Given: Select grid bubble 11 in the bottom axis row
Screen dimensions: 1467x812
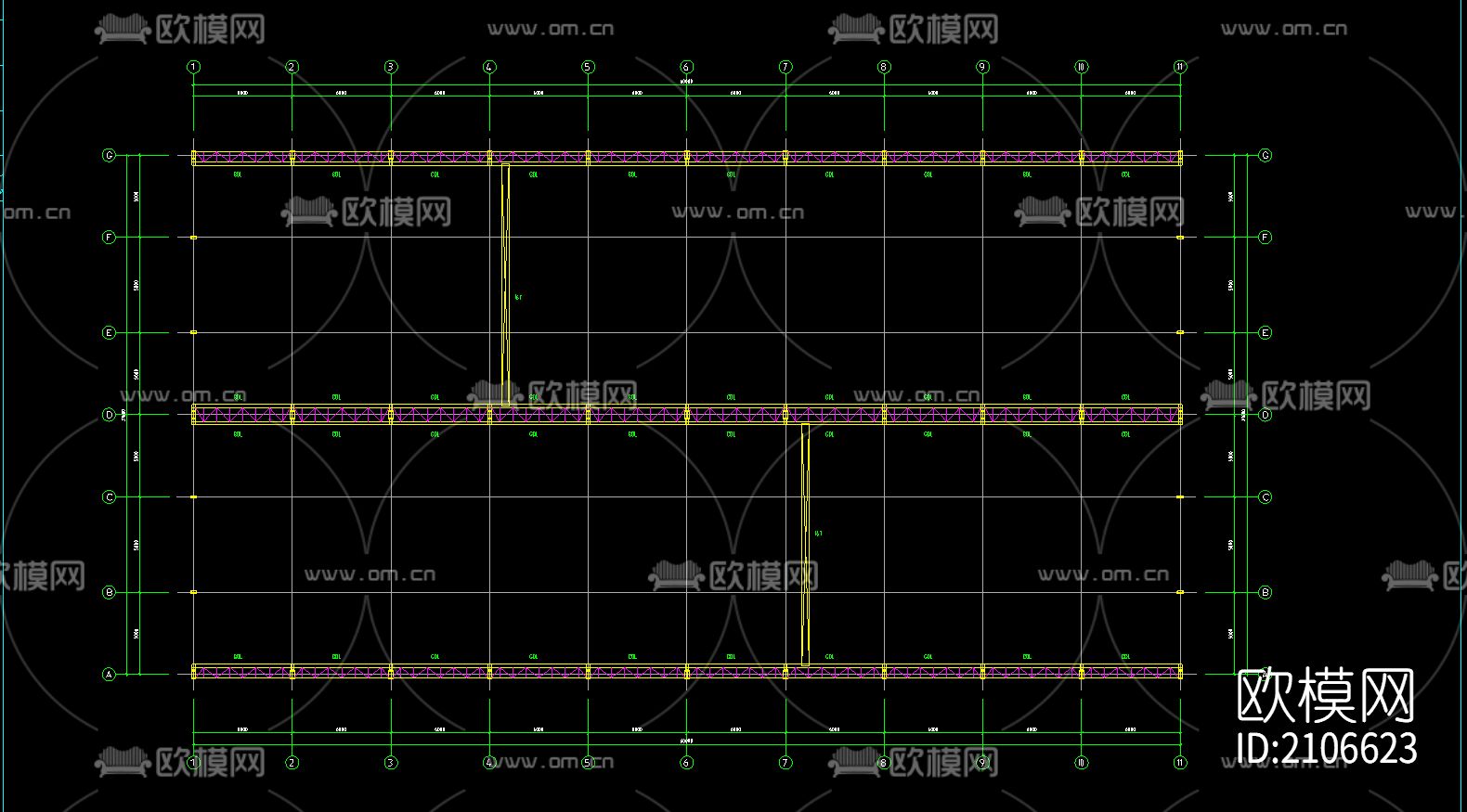Looking at the screenshot, I should click(1180, 763).
